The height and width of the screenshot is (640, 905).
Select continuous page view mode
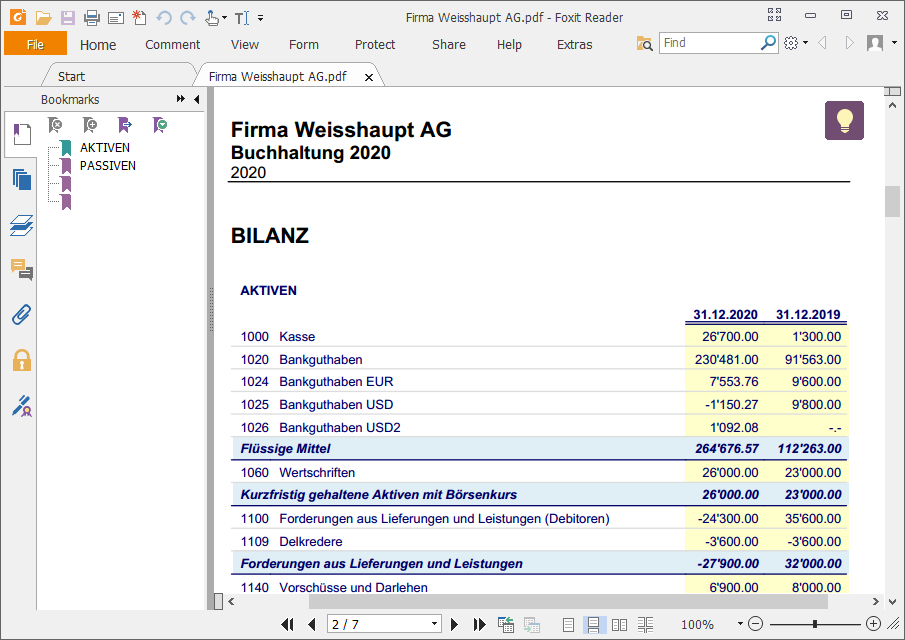tap(593, 624)
